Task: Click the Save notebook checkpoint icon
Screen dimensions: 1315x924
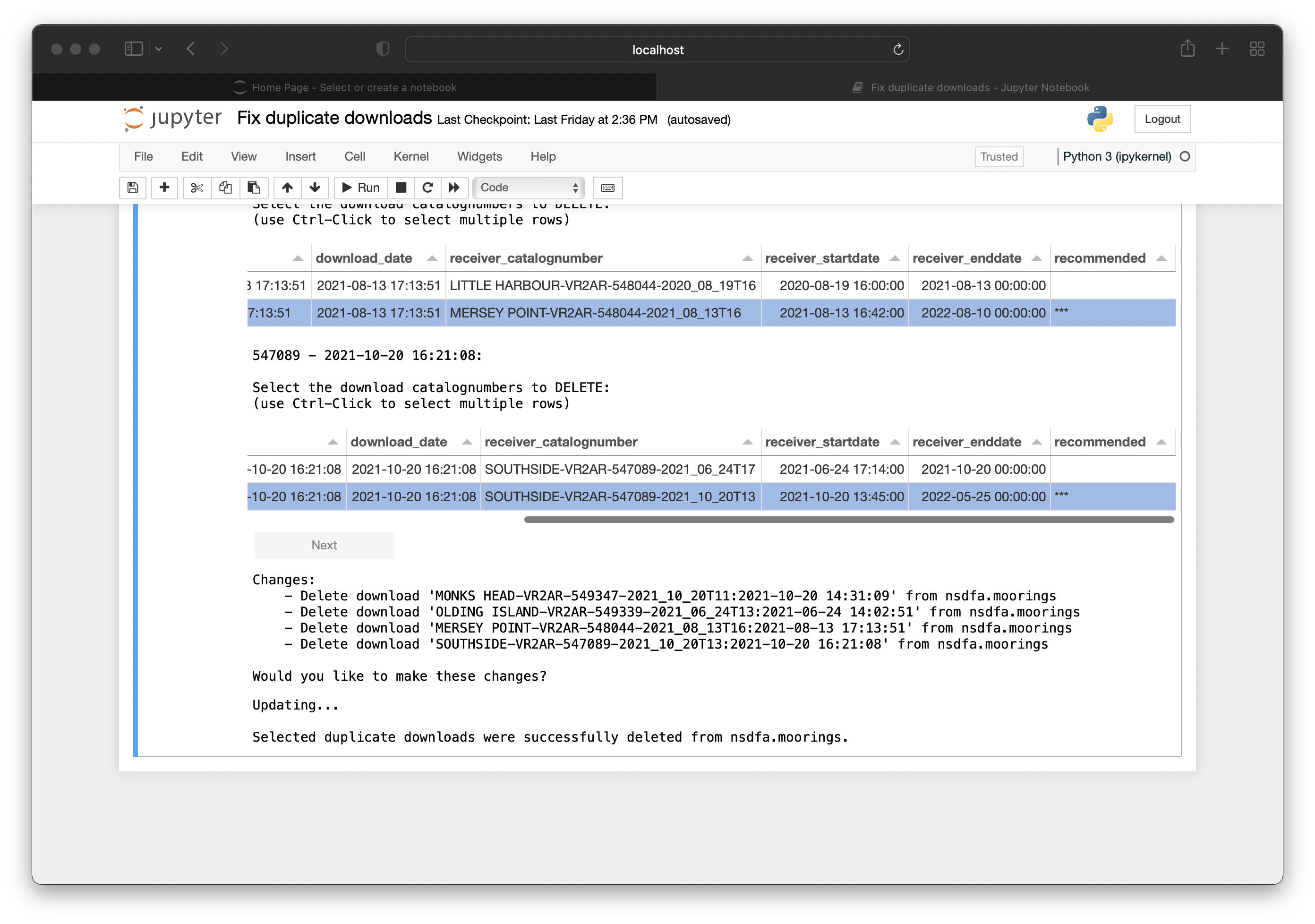Action: pyautogui.click(x=134, y=187)
